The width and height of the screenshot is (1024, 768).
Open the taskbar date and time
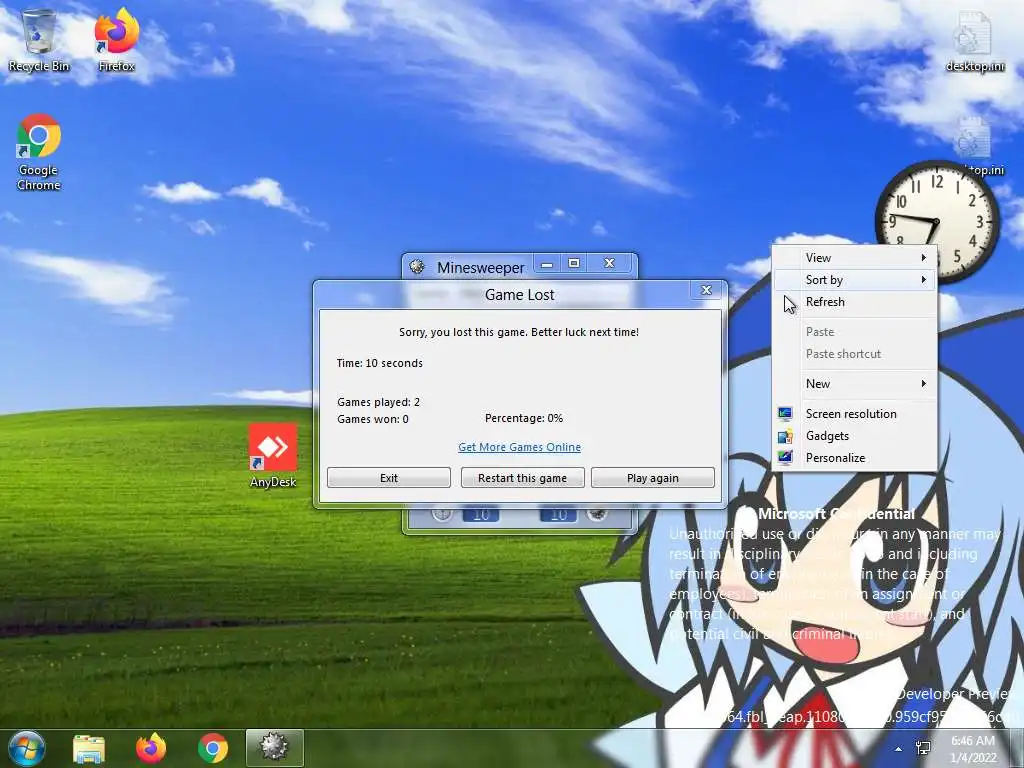coord(974,749)
